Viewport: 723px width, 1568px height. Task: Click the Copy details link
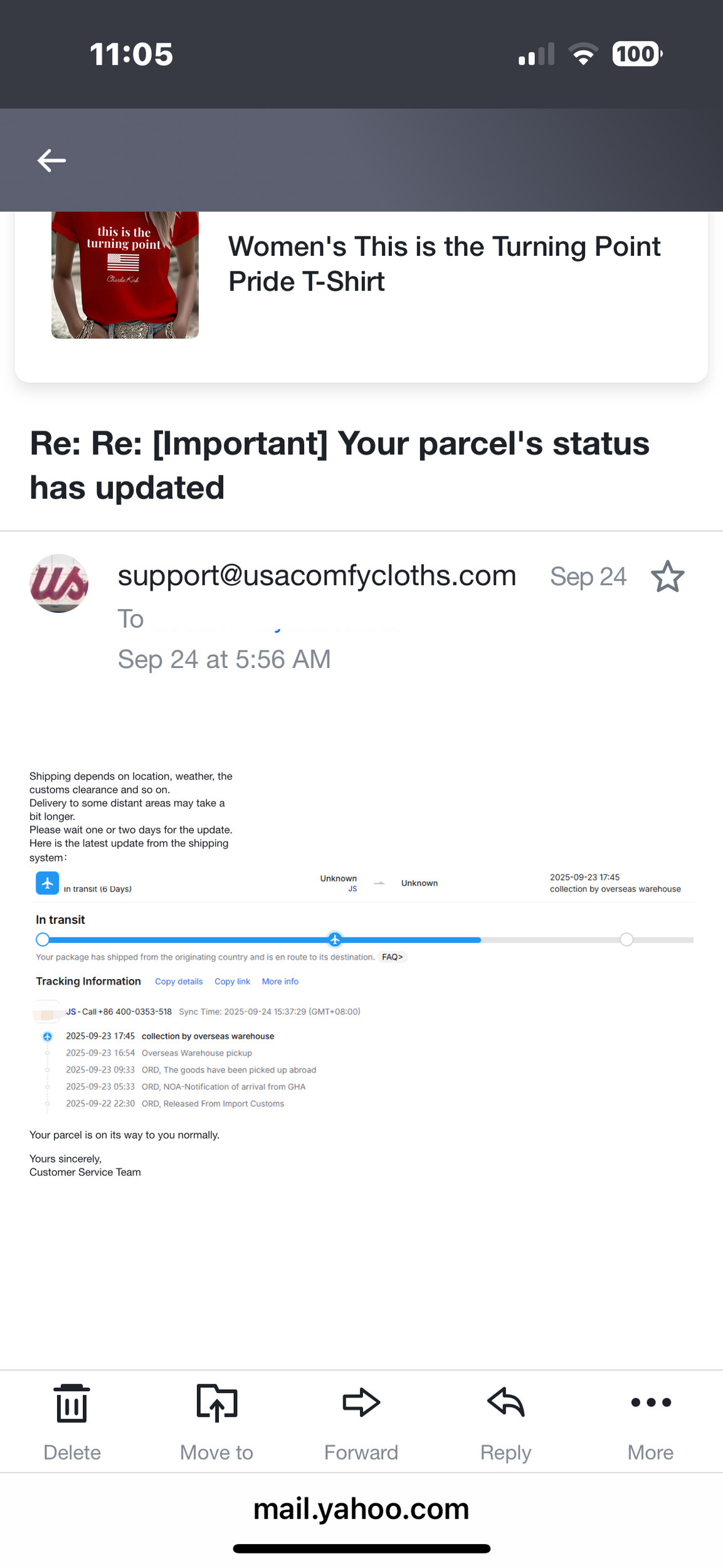[x=179, y=982]
